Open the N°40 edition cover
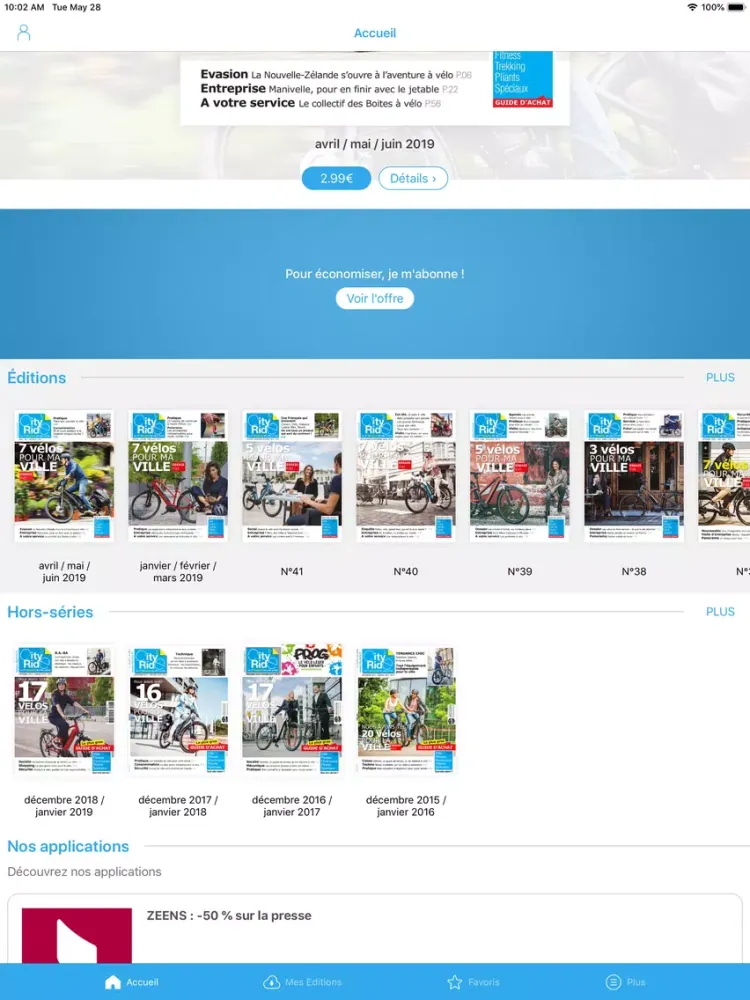 (406, 476)
